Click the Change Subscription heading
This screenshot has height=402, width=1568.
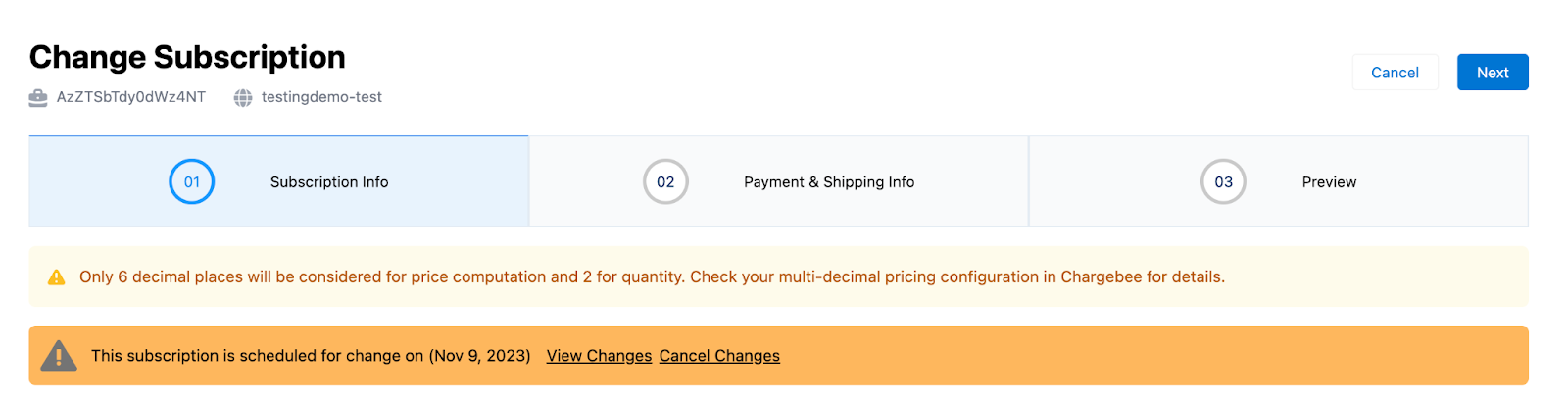click(187, 57)
